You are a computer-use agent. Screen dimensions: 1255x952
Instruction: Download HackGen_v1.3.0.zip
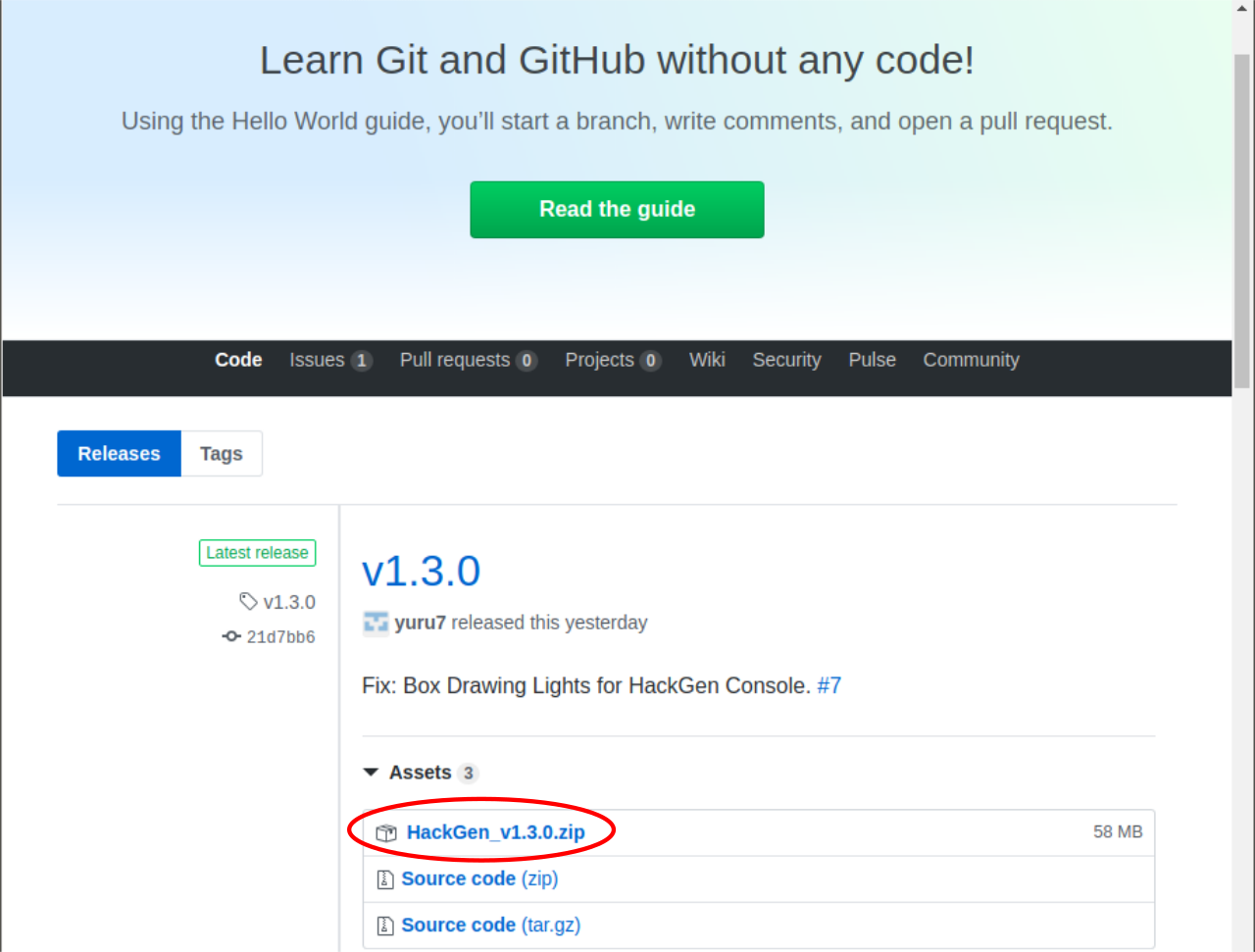click(x=496, y=832)
